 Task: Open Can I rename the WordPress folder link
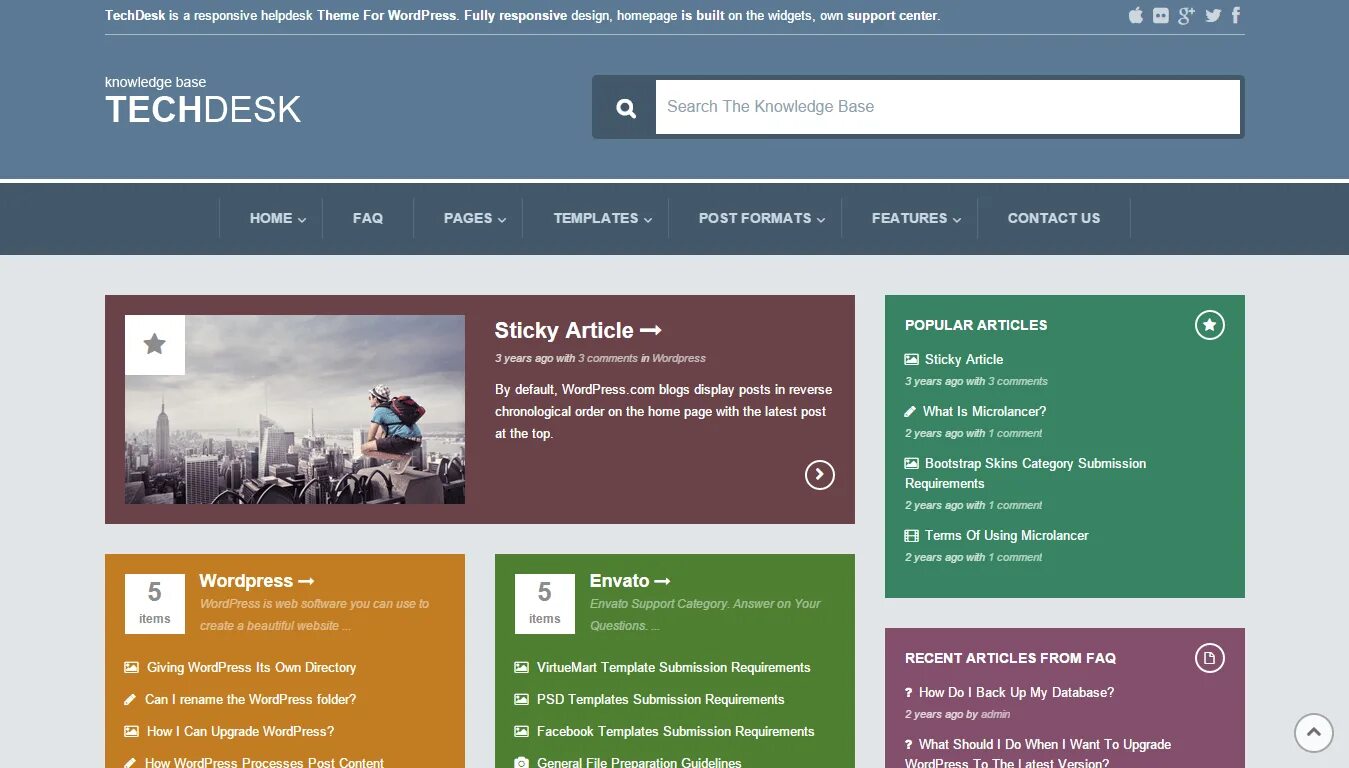(x=250, y=699)
